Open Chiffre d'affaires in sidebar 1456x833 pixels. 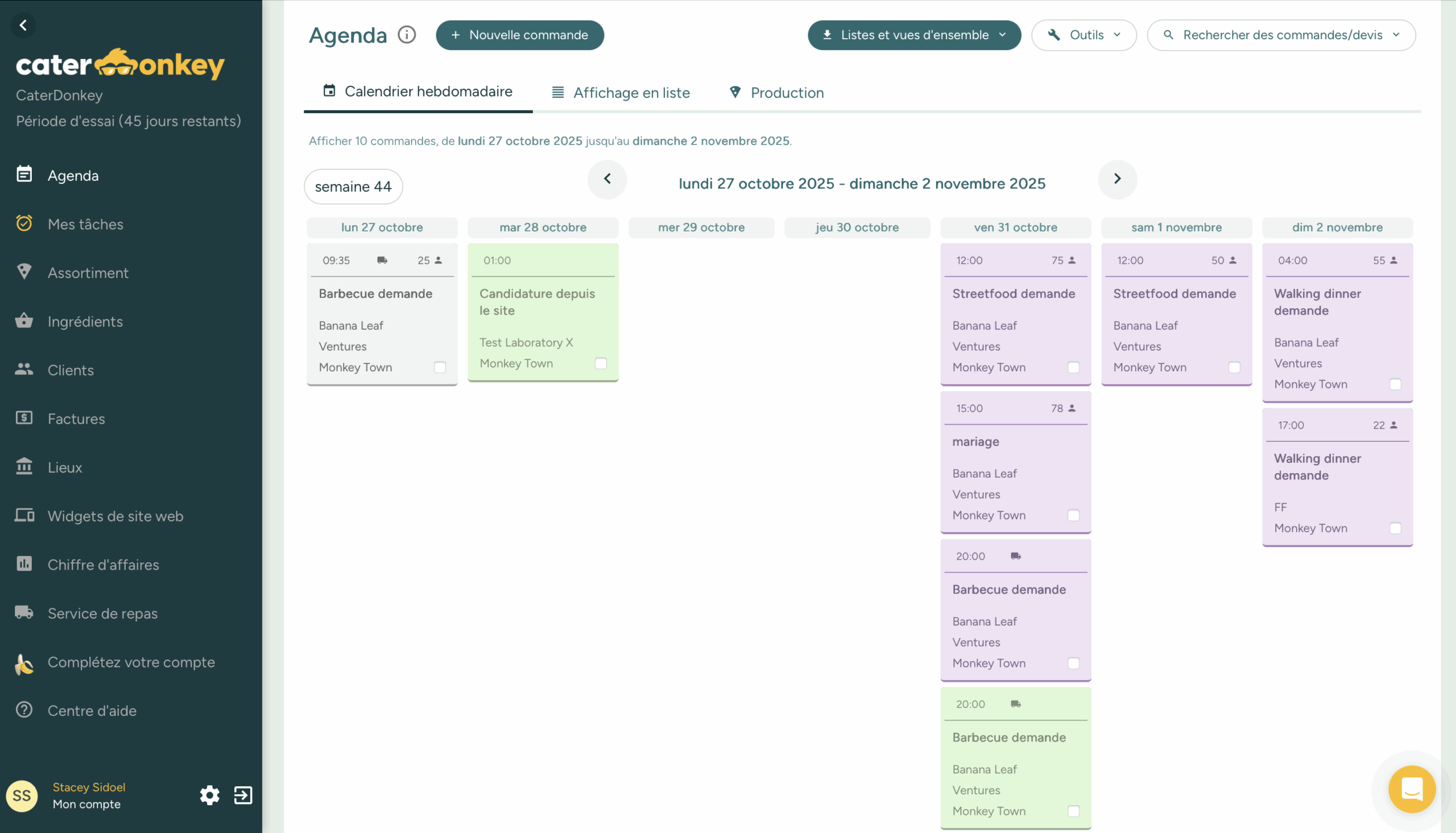[103, 565]
